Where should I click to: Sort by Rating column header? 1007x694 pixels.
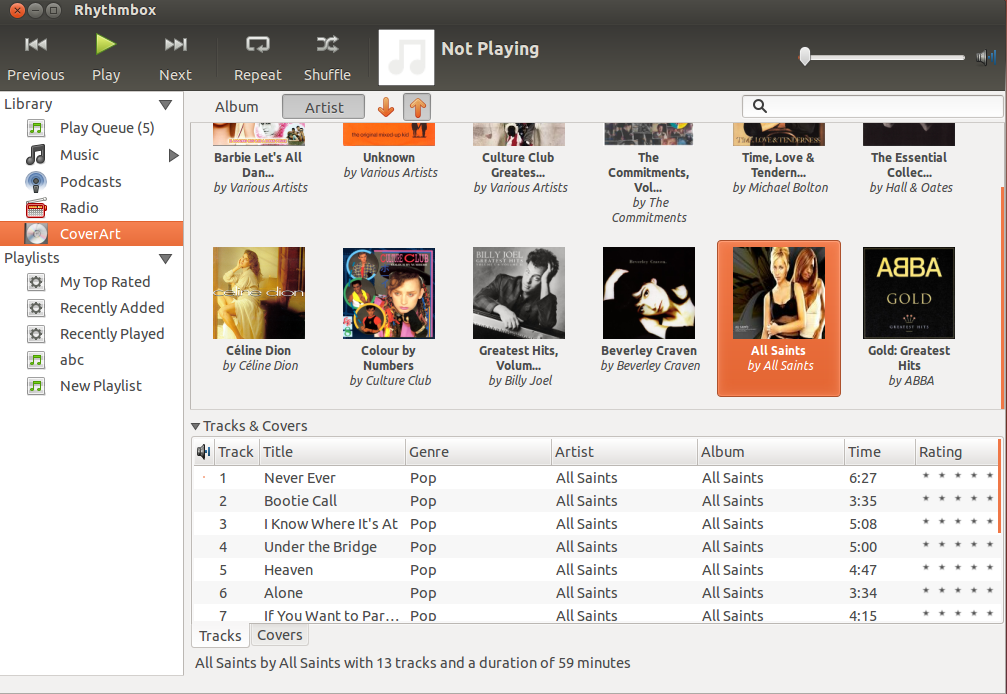(956, 452)
